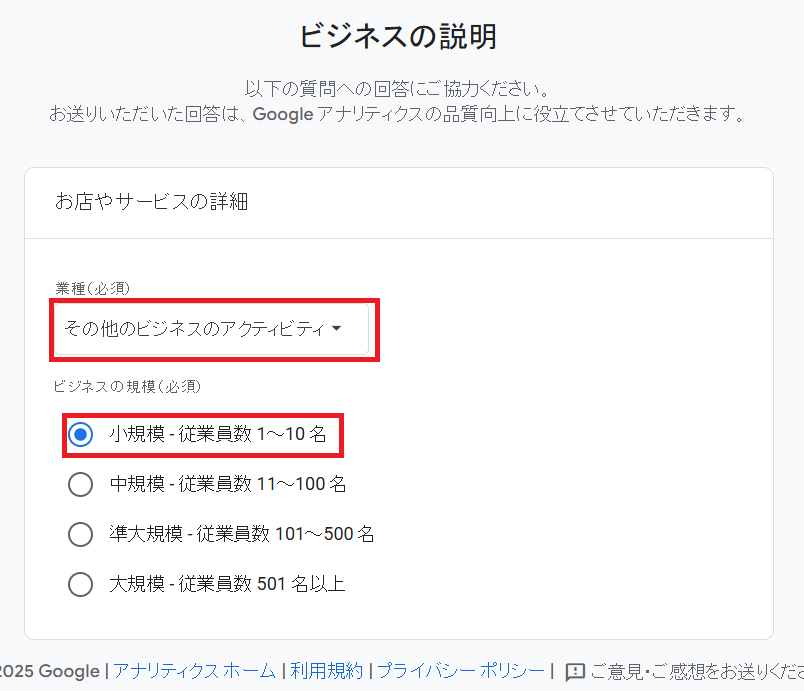Click the 大規模 label text
This screenshot has height=691, width=804.
[136, 584]
